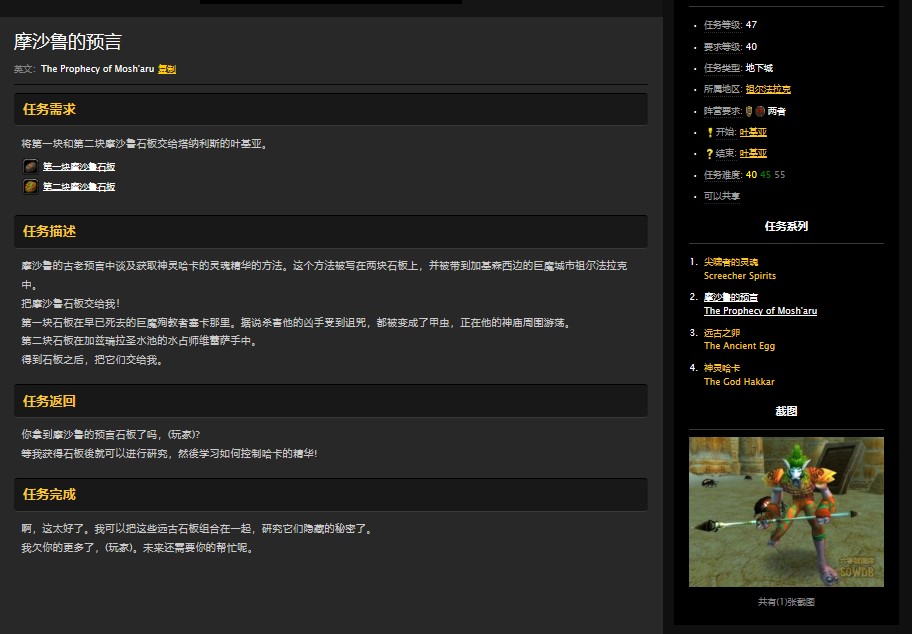This screenshot has width=912, height=634.
Task: Click 复制 to copy the English quest name
Action: click(x=162, y=70)
